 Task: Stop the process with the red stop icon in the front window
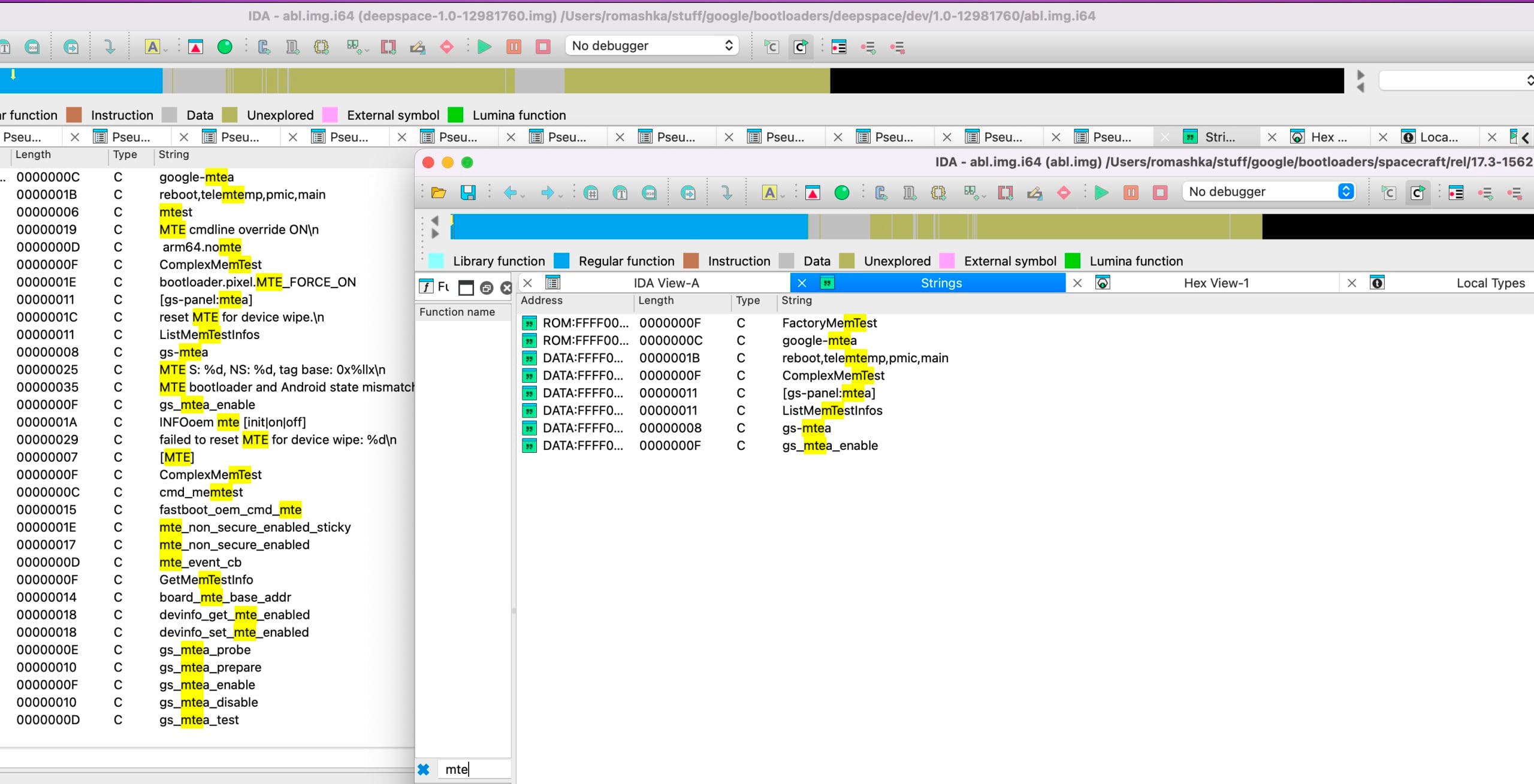[x=1160, y=192]
